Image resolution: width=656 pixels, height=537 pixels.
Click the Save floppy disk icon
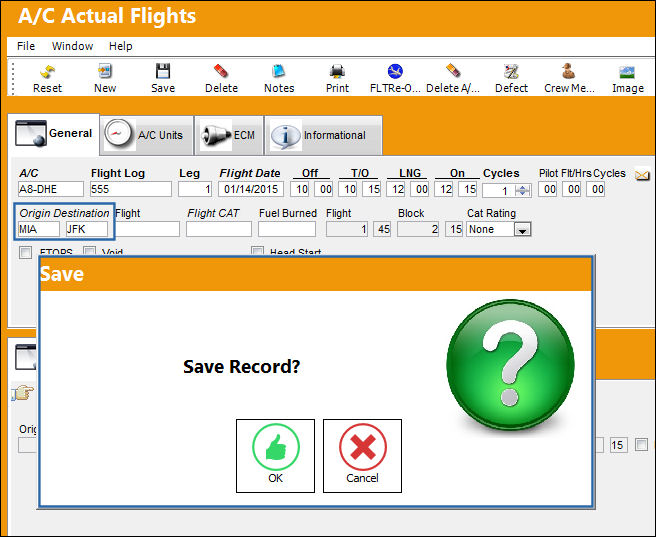click(163, 72)
